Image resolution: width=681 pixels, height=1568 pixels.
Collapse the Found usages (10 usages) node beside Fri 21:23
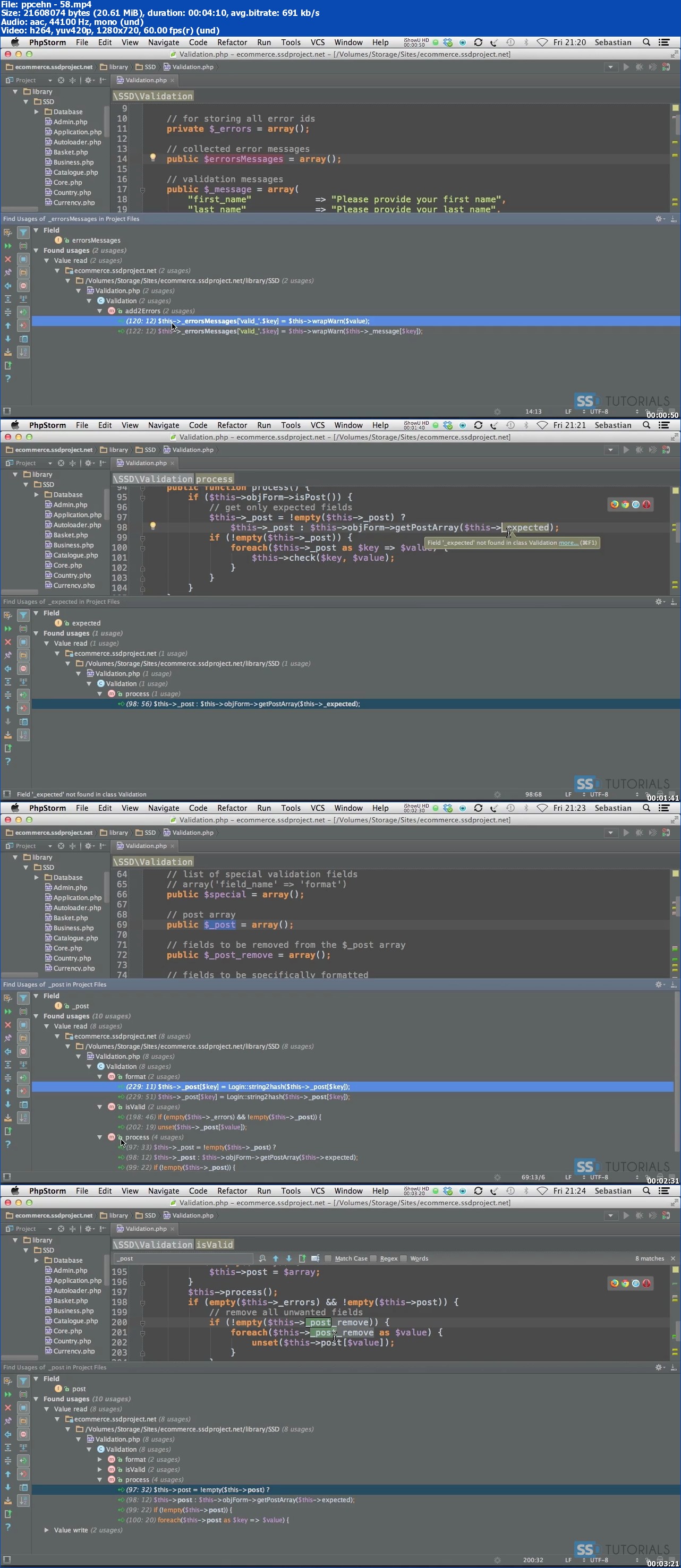pyautogui.click(x=37, y=1016)
